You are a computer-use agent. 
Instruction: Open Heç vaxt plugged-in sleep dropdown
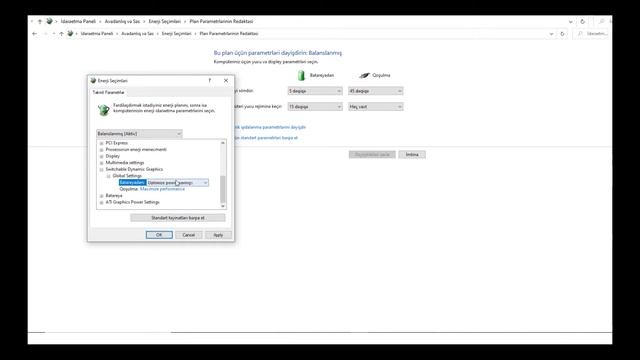(376, 107)
